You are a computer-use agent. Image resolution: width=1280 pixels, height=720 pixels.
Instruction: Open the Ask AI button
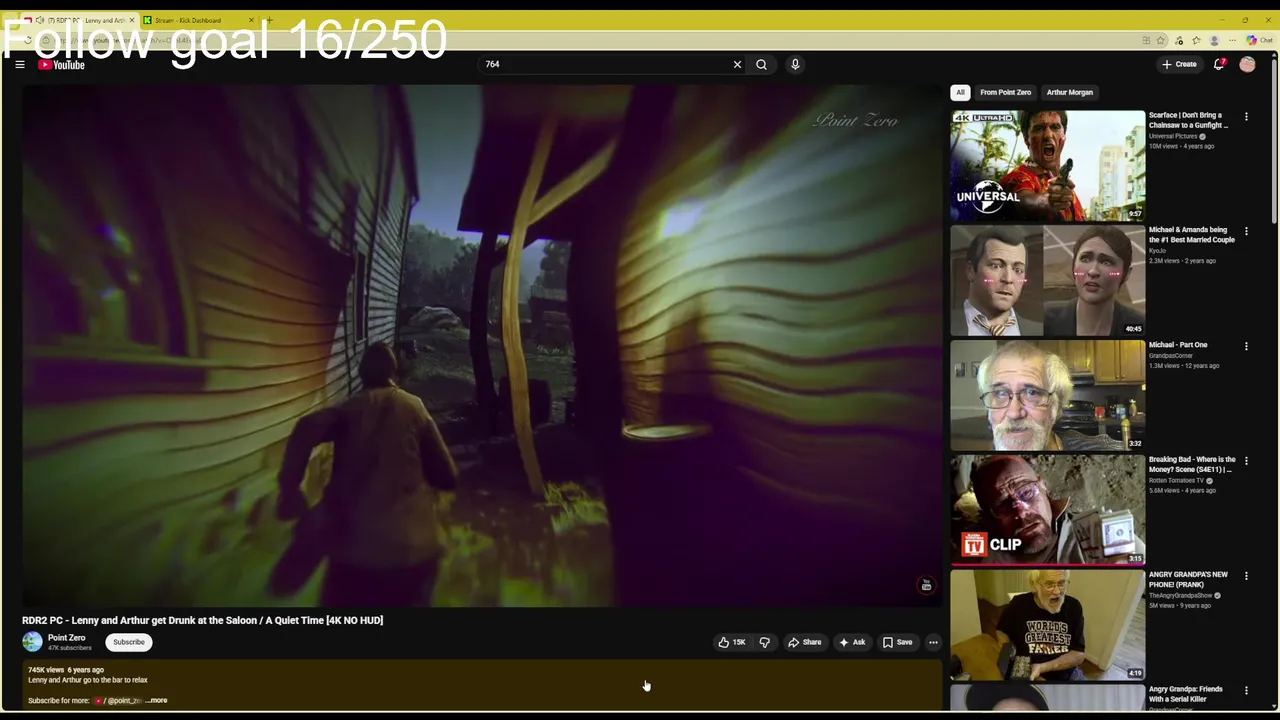tap(852, 642)
